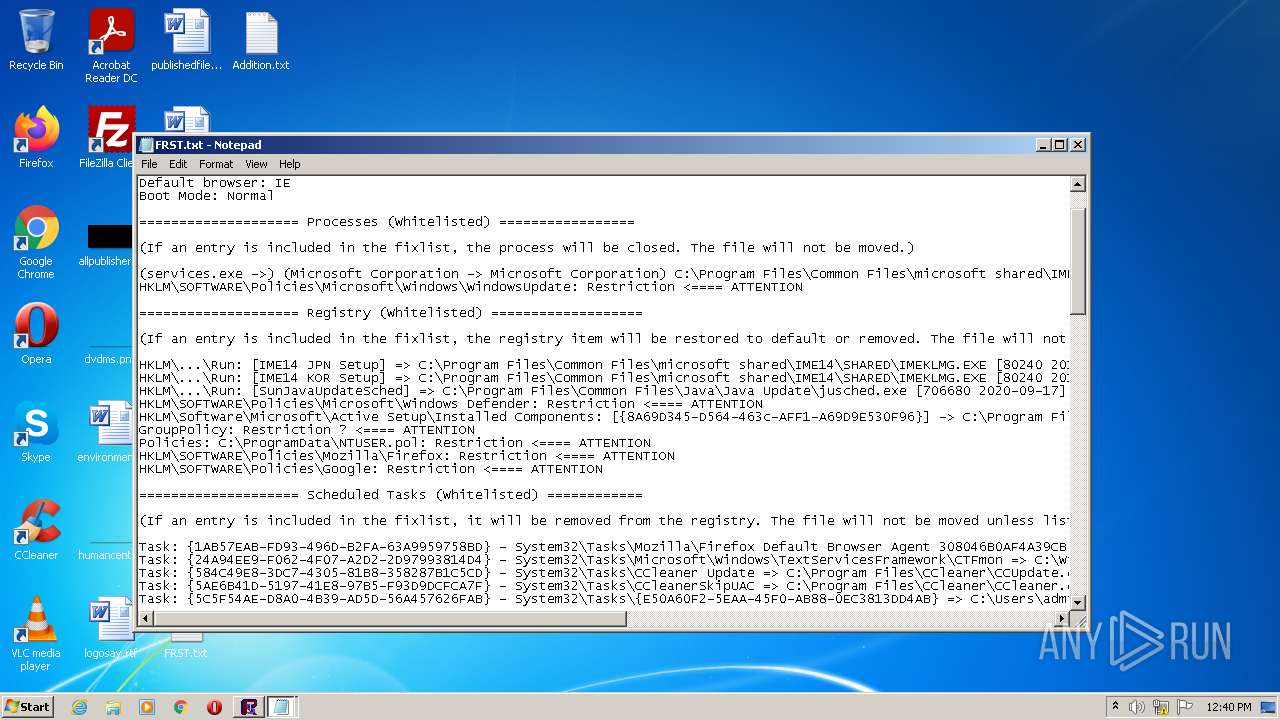Click the 'Registry (Whitelisted)' section header
The height and width of the screenshot is (720, 1280).
point(391,313)
